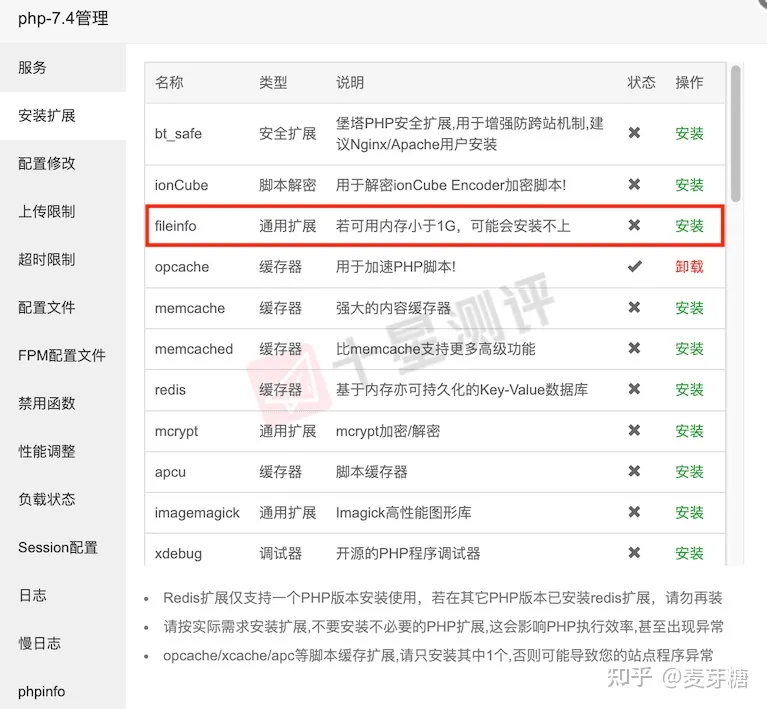Click the xdebug name cell
The height and width of the screenshot is (709, 767).
tap(178, 554)
